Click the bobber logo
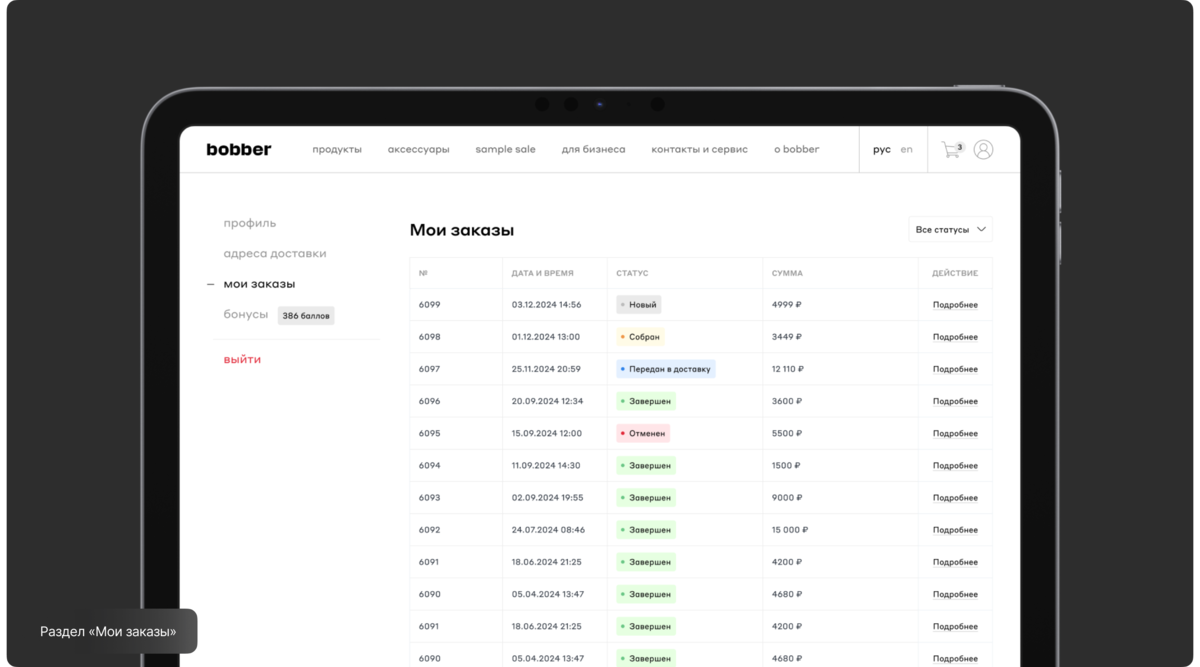This screenshot has height=667, width=1200. point(239,150)
